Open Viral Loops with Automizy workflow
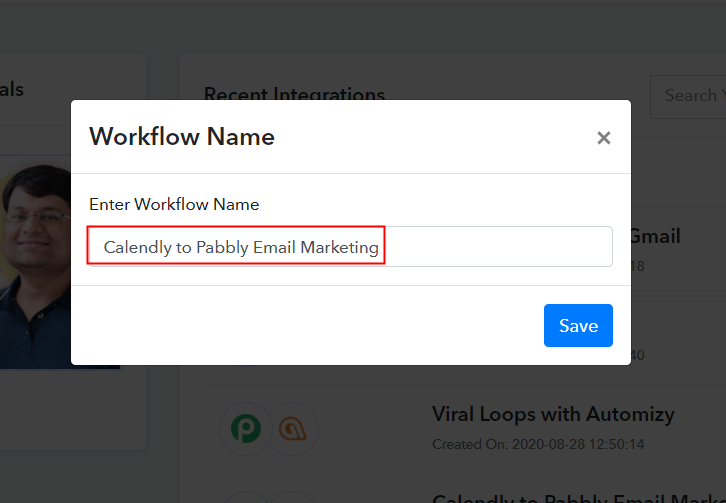This screenshot has width=726, height=503. (553, 414)
